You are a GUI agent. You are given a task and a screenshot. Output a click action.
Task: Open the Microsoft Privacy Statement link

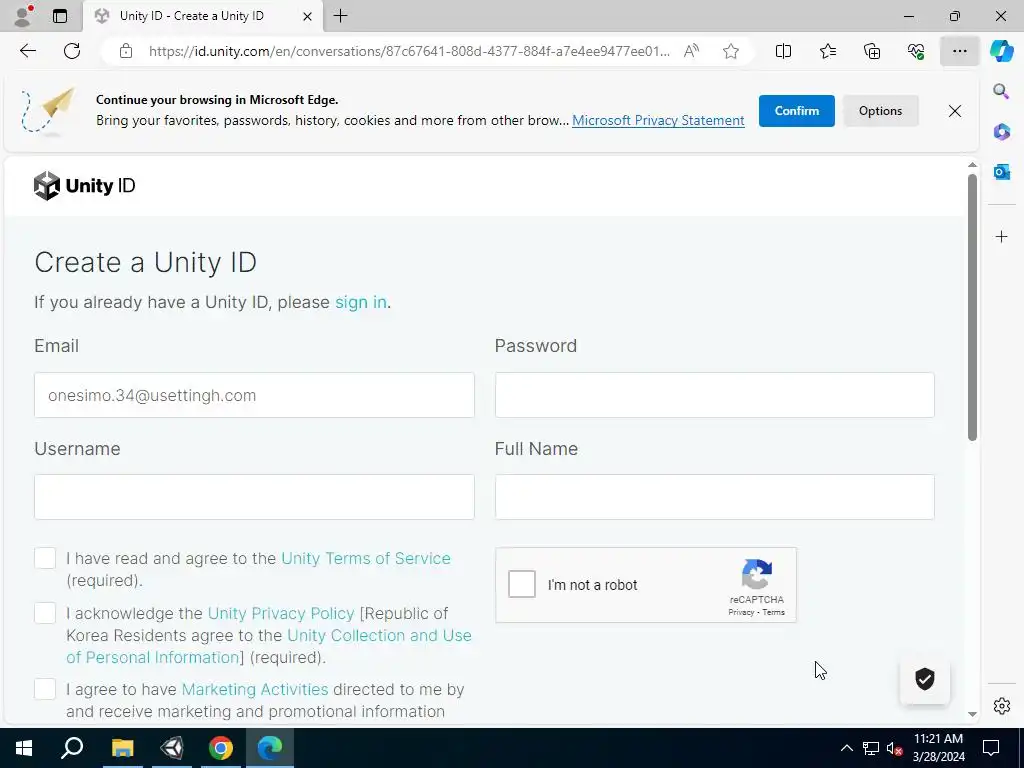[658, 120]
